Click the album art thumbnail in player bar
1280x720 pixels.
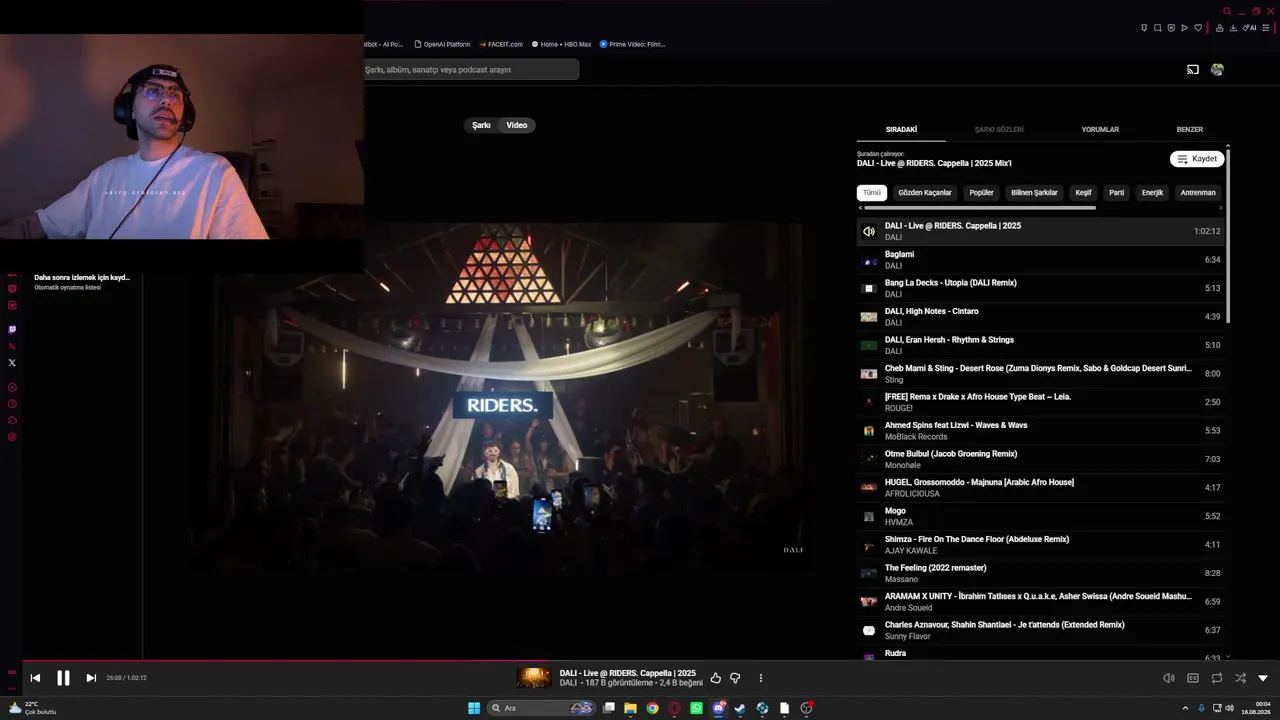tap(534, 678)
